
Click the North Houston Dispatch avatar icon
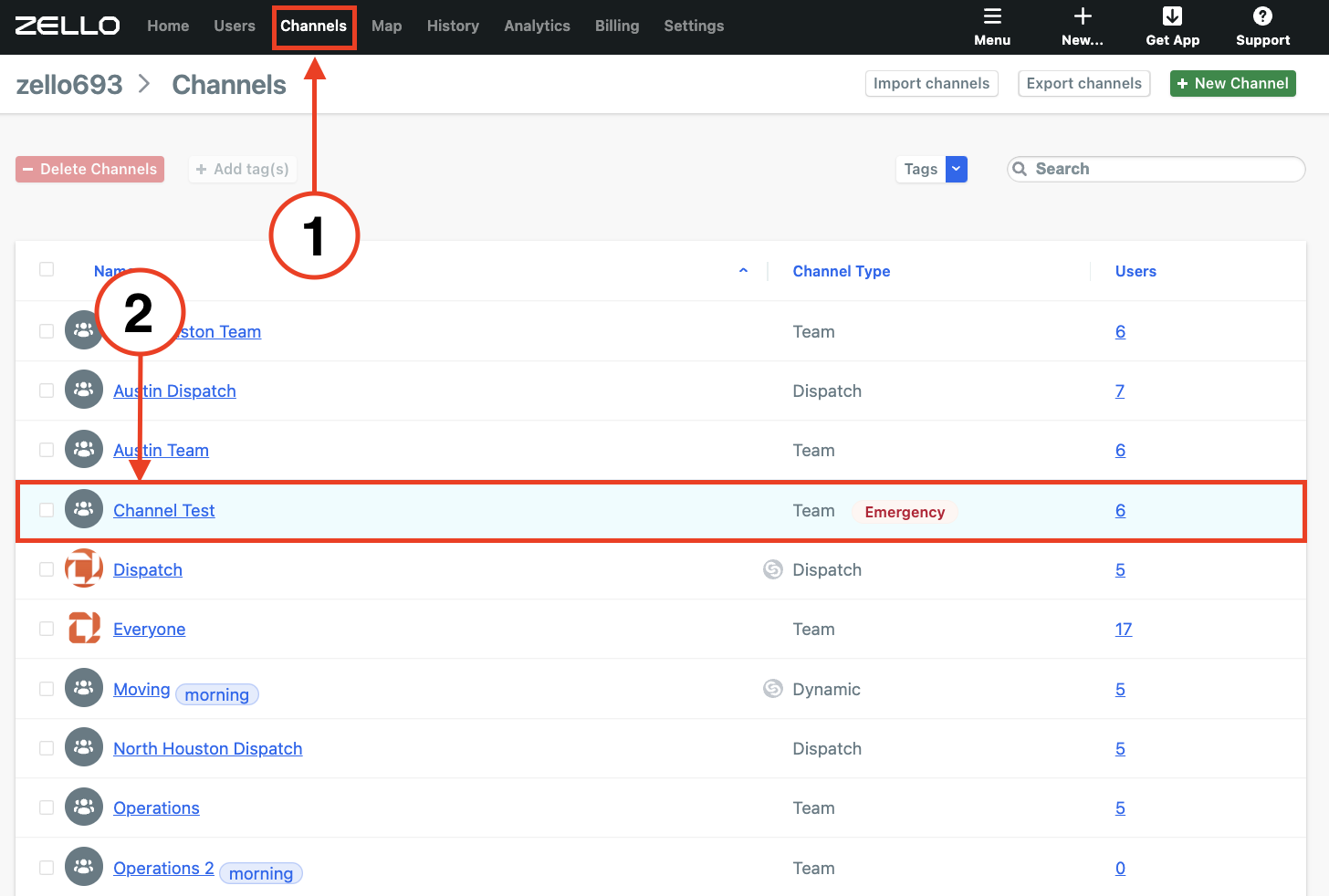[84, 747]
